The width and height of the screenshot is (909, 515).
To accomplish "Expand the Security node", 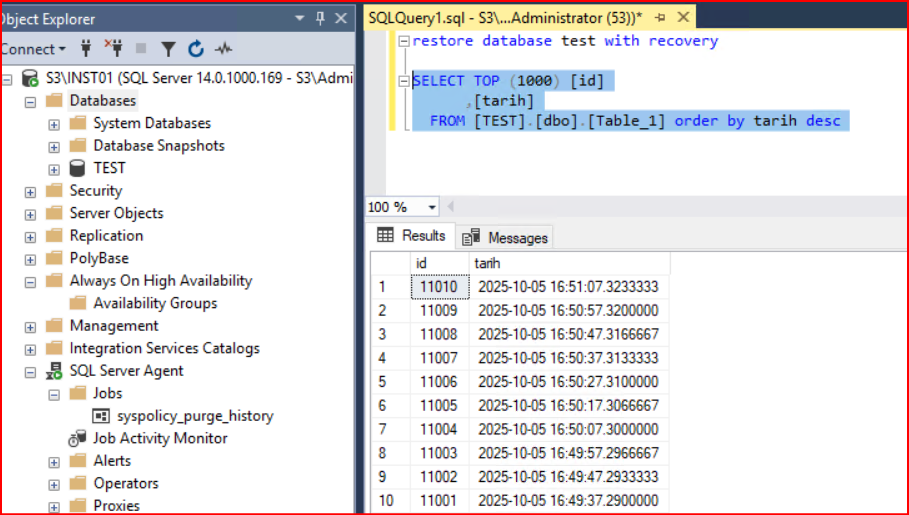I will (30, 191).
